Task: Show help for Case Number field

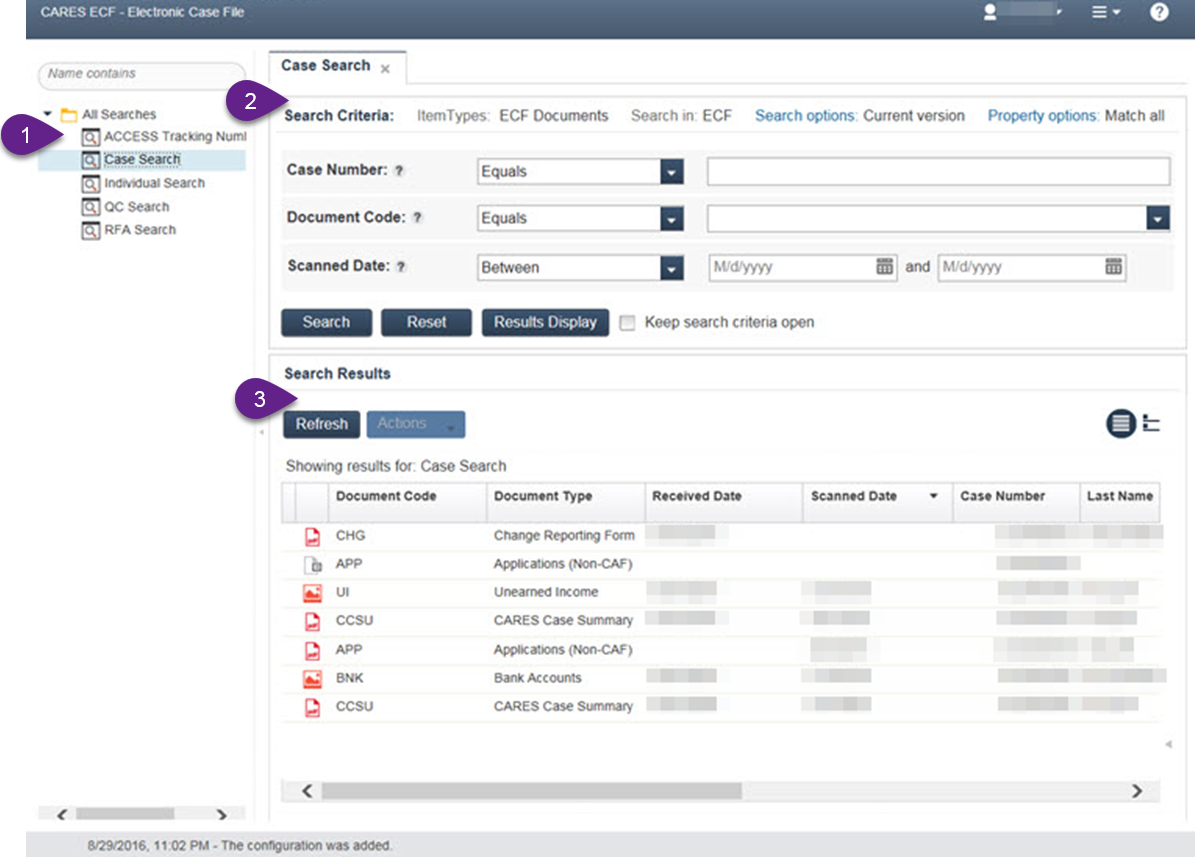Action: pyautogui.click(x=399, y=171)
